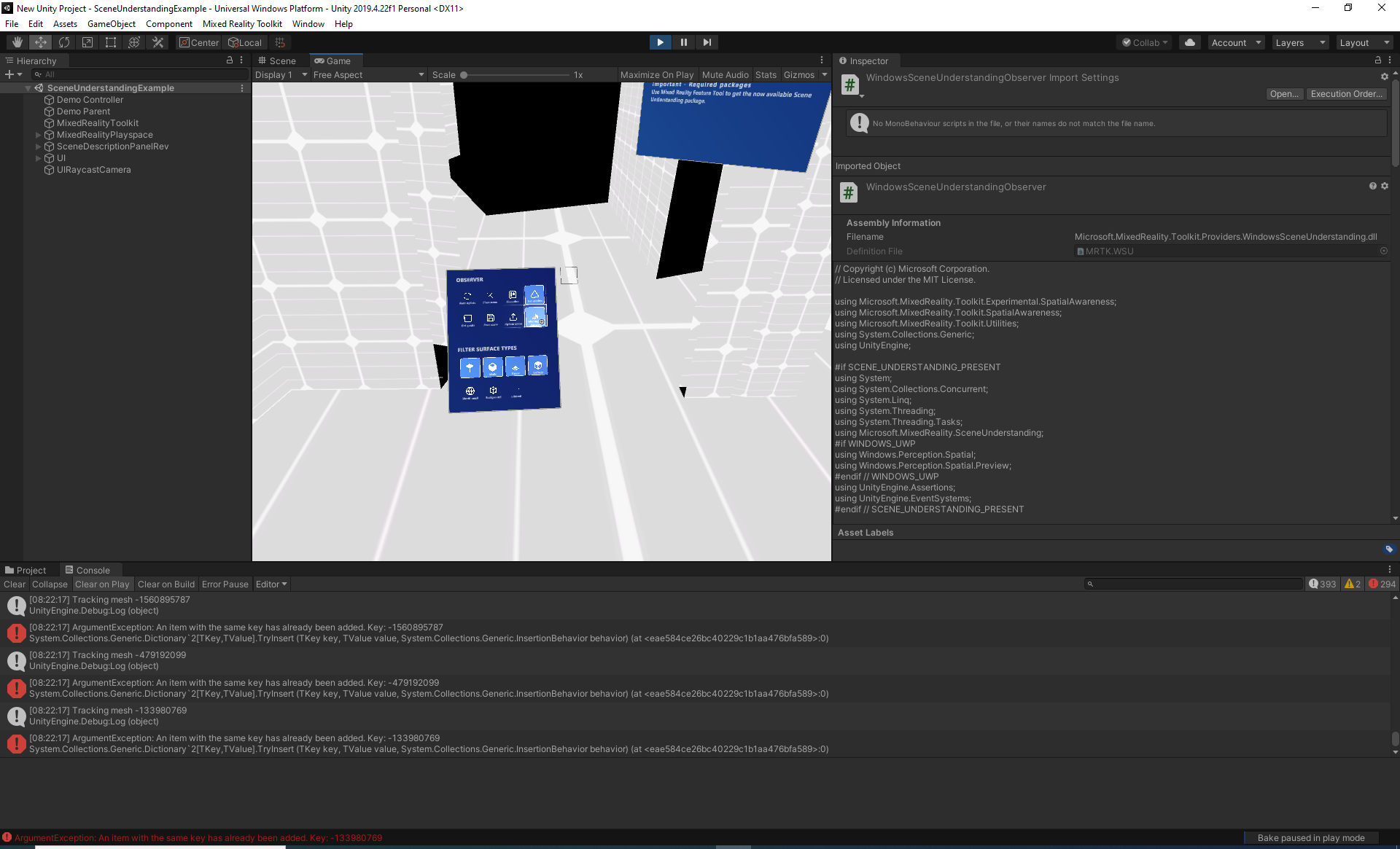
Task: Click the help icon next to WindowsSceneUnderstandingObserver
Action: click(x=1372, y=186)
